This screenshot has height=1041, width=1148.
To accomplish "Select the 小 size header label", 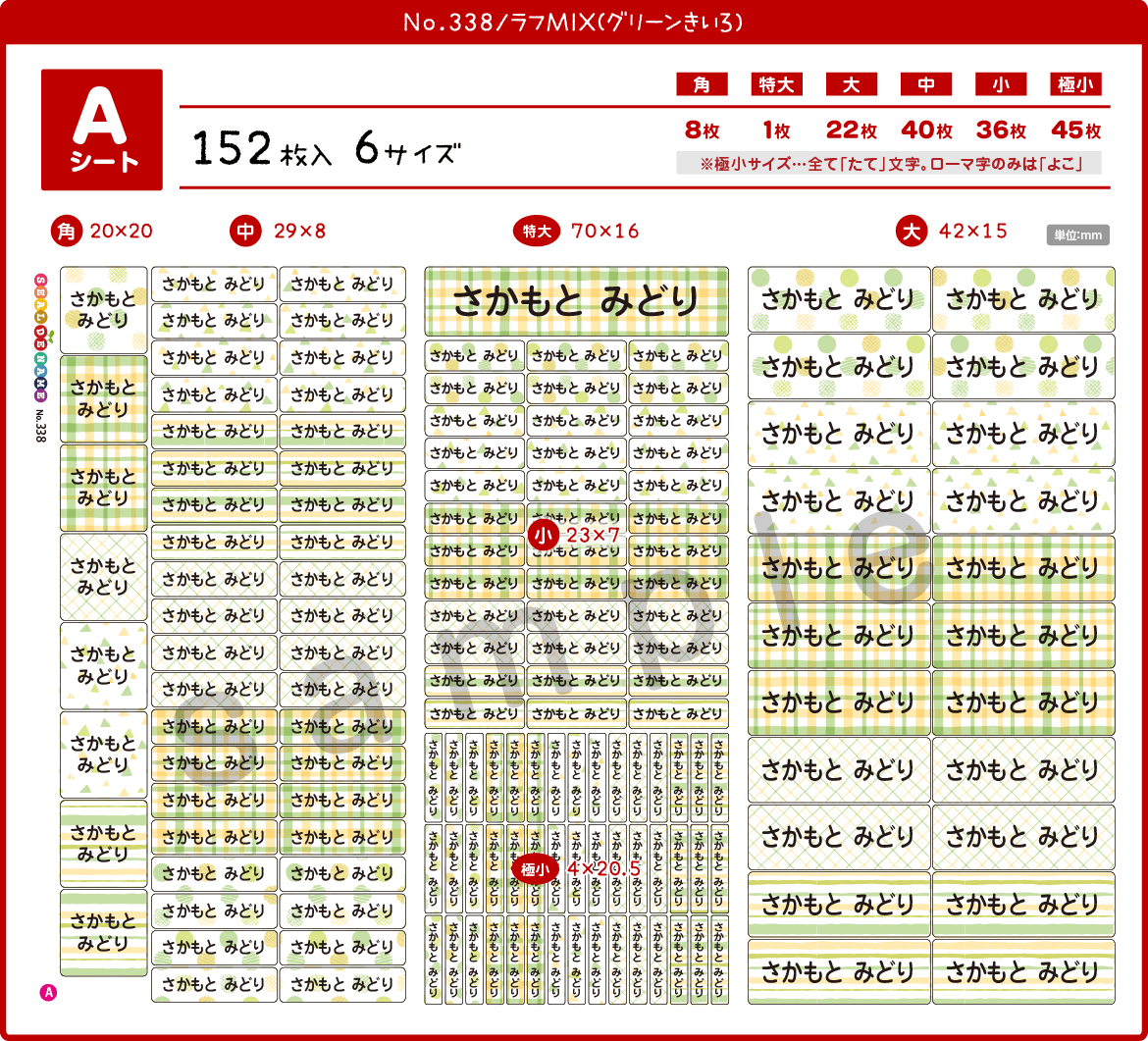I will [1001, 84].
